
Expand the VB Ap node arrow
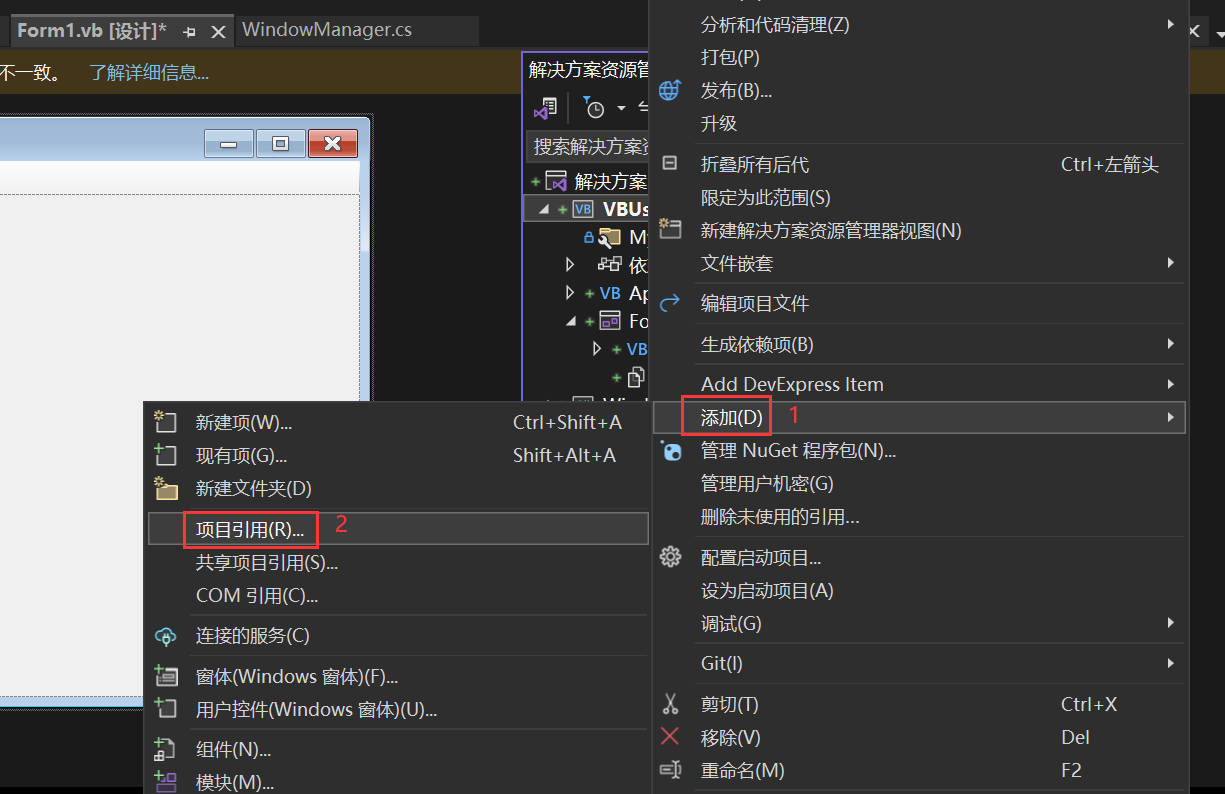(571, 293)
